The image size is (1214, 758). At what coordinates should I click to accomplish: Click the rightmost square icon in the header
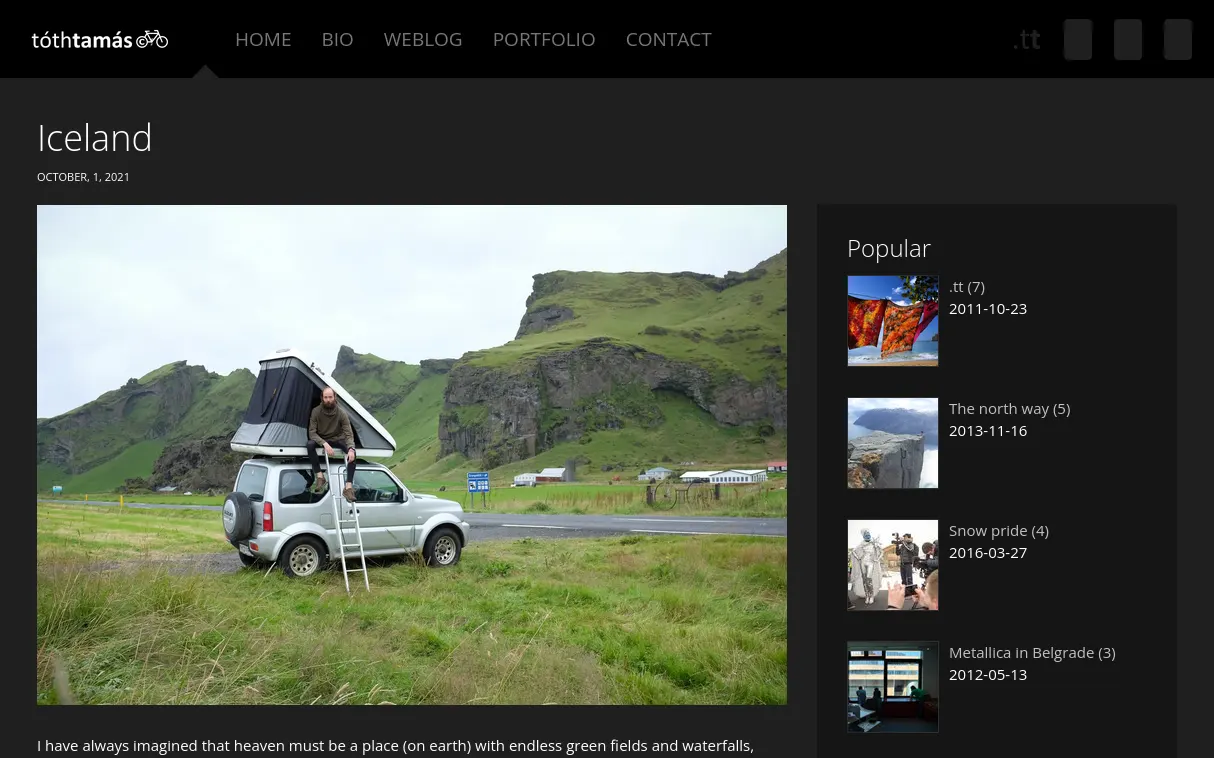[1177, 40]
